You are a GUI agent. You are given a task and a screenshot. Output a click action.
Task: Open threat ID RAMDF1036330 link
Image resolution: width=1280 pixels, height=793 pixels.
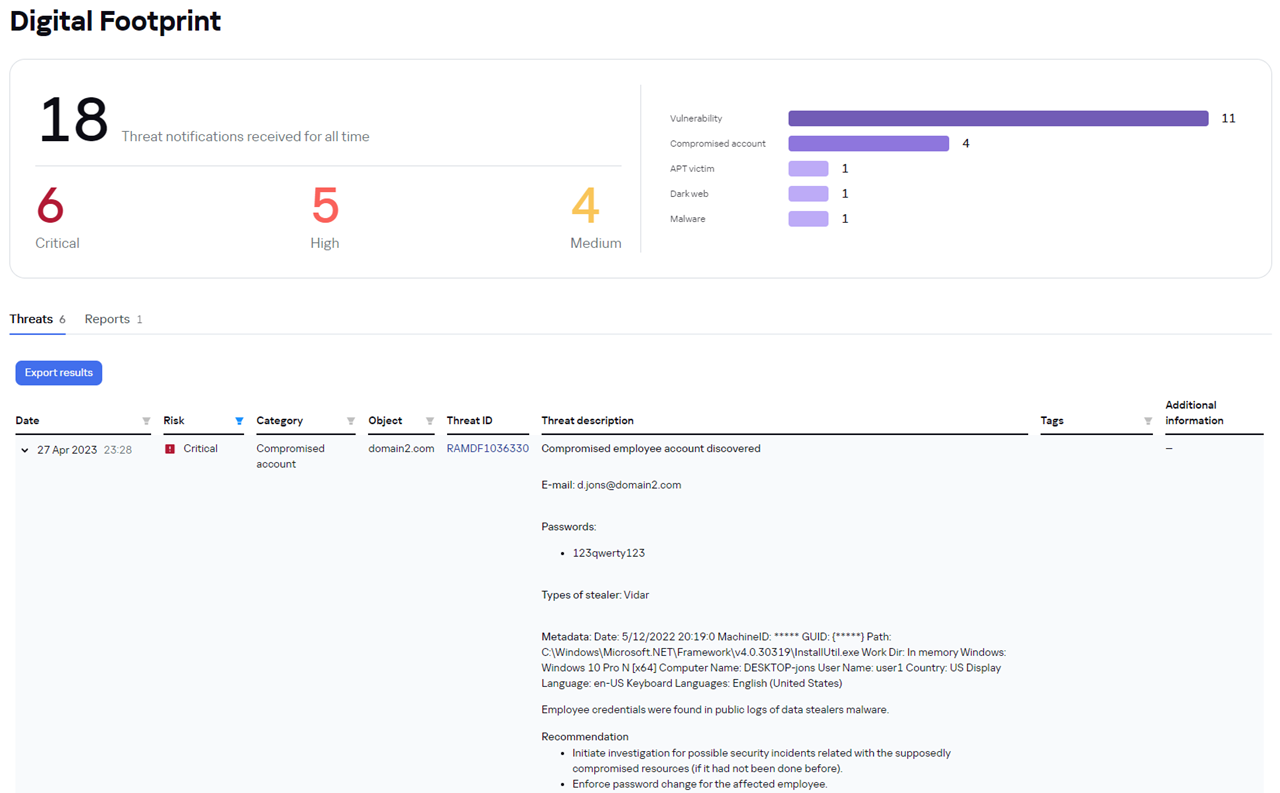point(488,449)
